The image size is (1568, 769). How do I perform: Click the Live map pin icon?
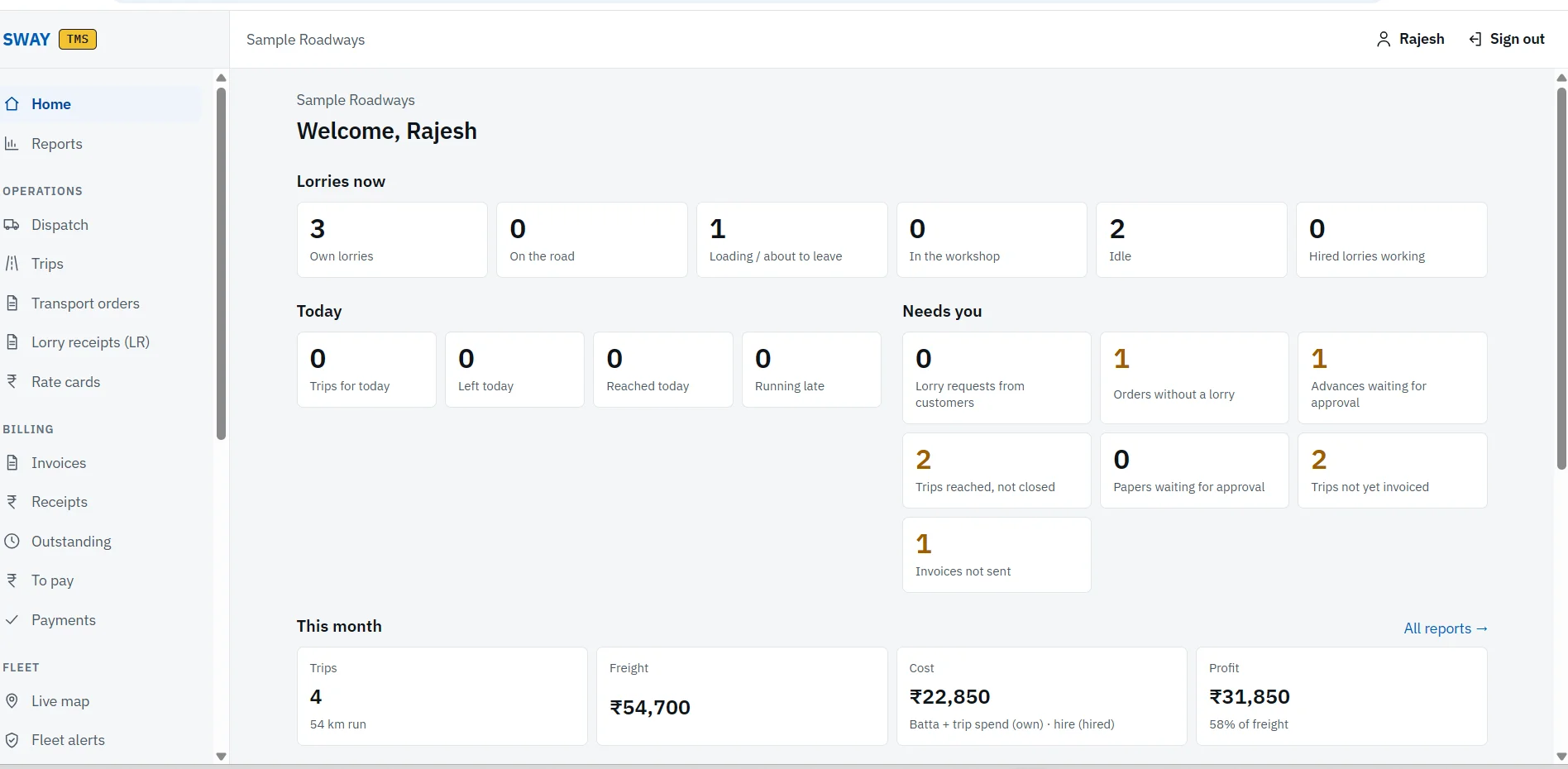pyautogui.click(x=12, y=701)
